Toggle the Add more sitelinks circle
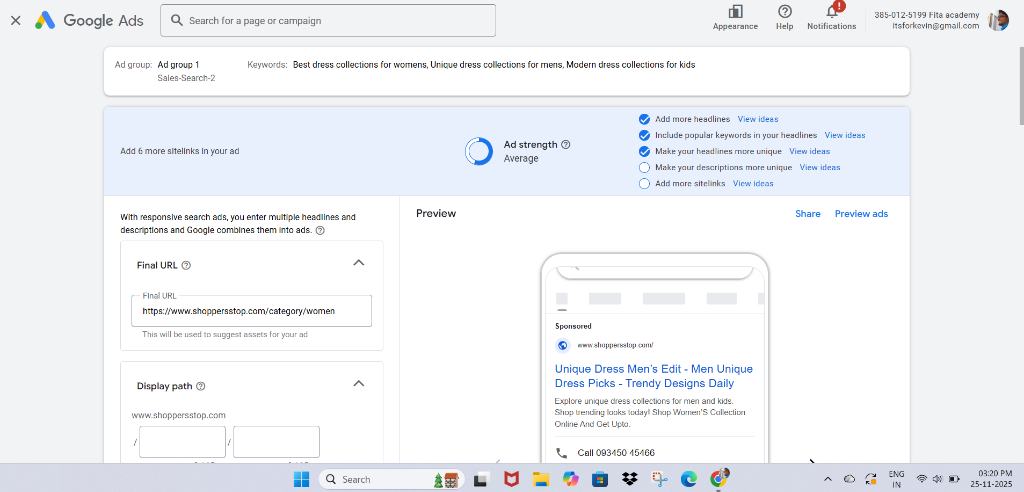Image resolution: width=1024 pixels, height=492 pixels. click(x=645, y=184)
